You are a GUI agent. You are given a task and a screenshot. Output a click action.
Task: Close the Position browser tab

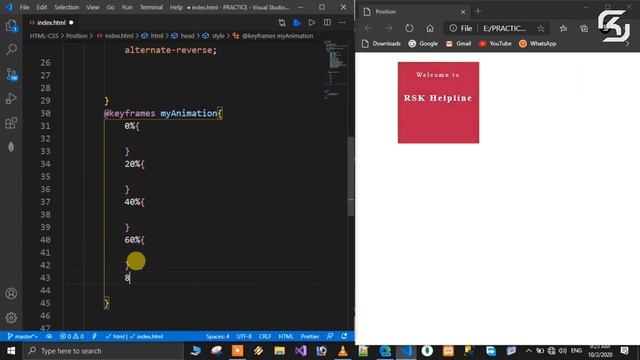pos(463,12)
